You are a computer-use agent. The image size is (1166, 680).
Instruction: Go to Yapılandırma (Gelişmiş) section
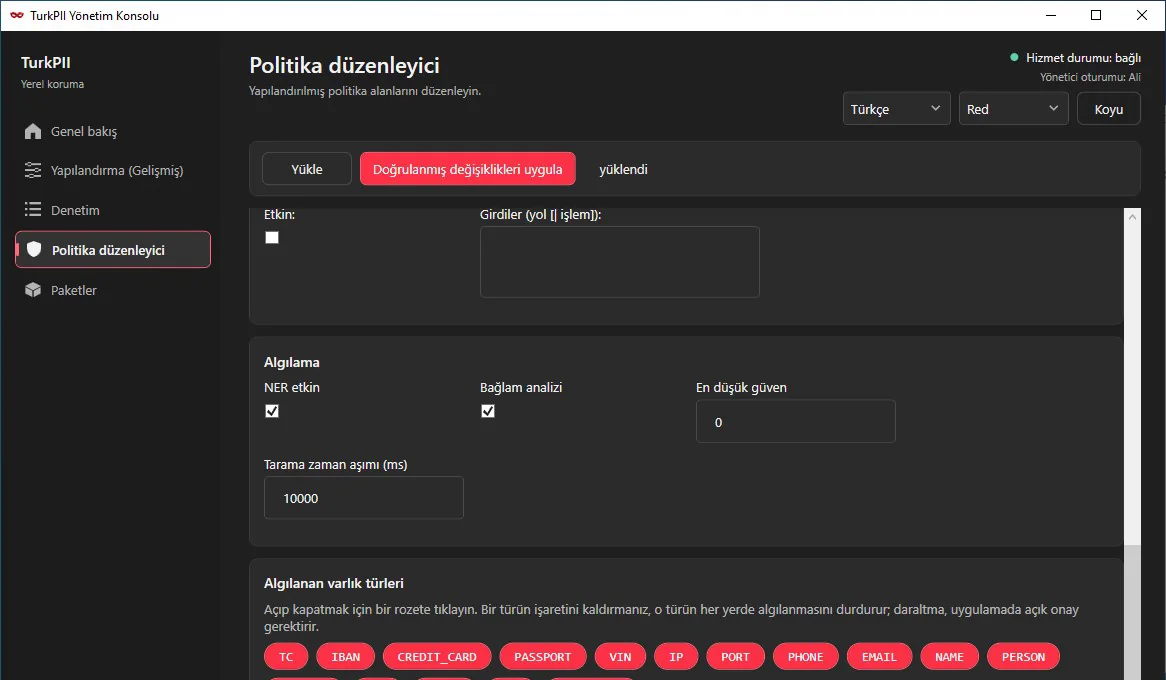pos(113,170)
